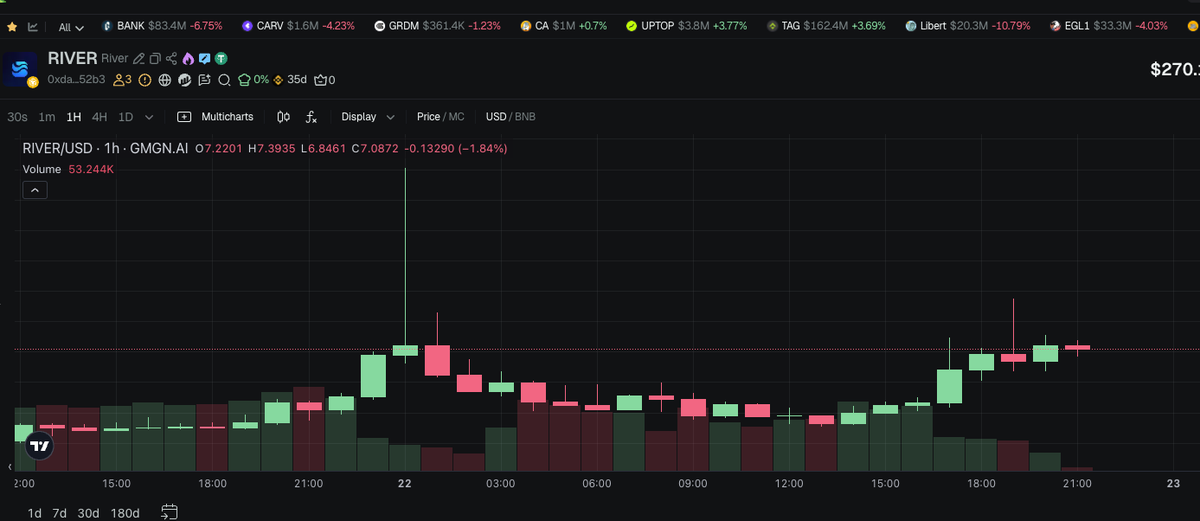Open the Libert token in ticker bar
This screenshot has width=1200, height=521.
(967, 25)
